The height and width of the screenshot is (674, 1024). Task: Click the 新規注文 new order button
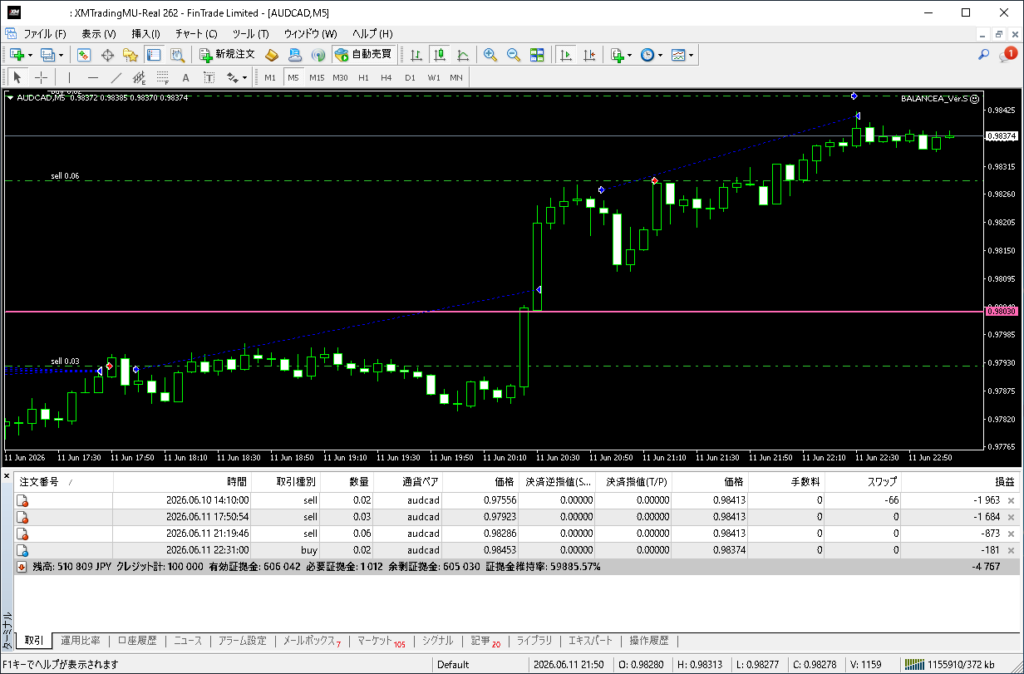pyautogui.click(x=228, y=55)
